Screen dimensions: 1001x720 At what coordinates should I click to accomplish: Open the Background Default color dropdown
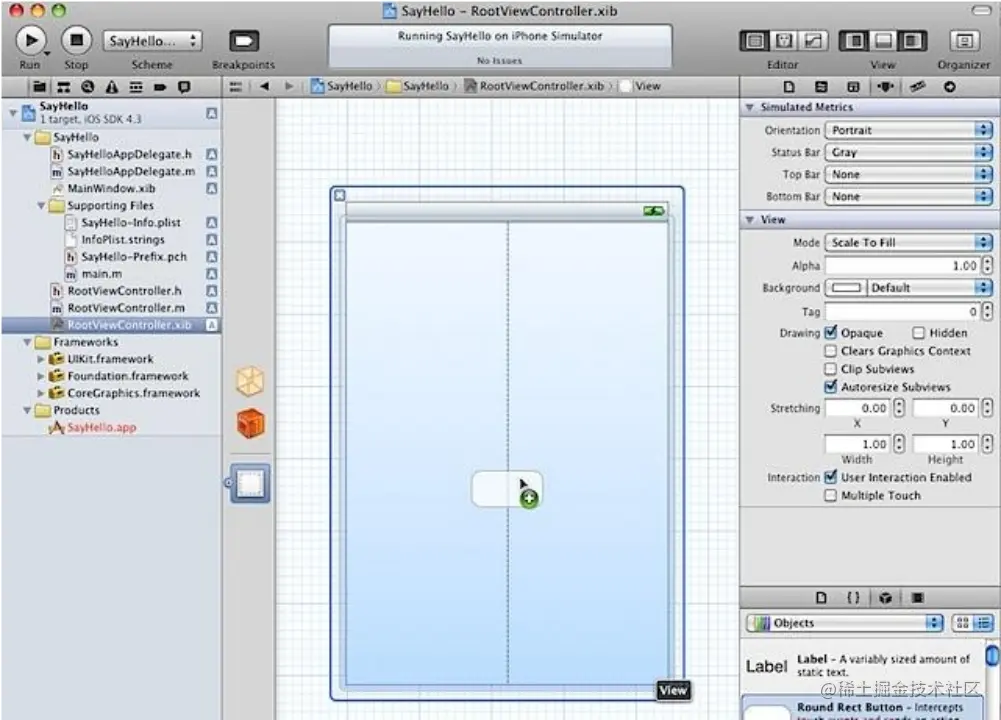(930, 288)
